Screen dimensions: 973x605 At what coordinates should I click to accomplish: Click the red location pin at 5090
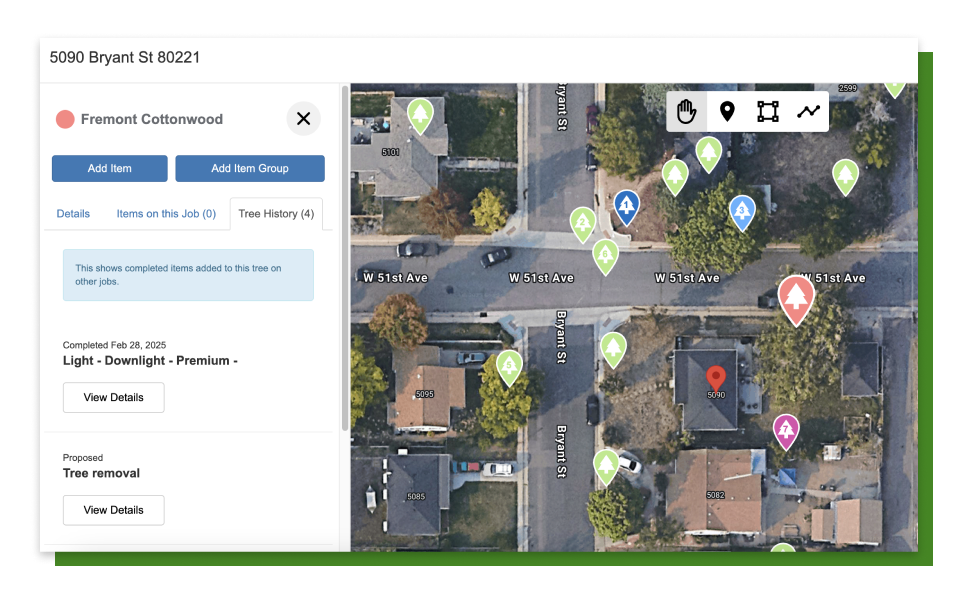pyautogui.click(x=716, y=378)
